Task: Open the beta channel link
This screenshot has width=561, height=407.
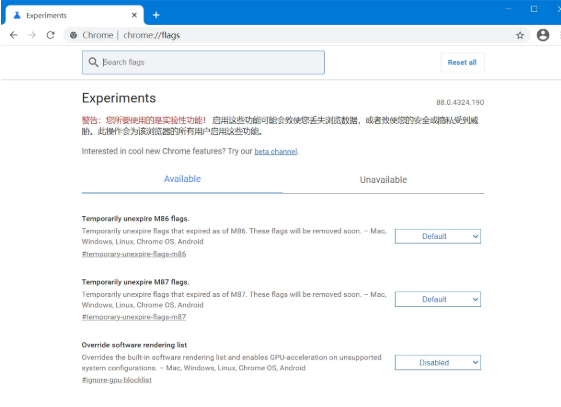Action: [275, 151]
